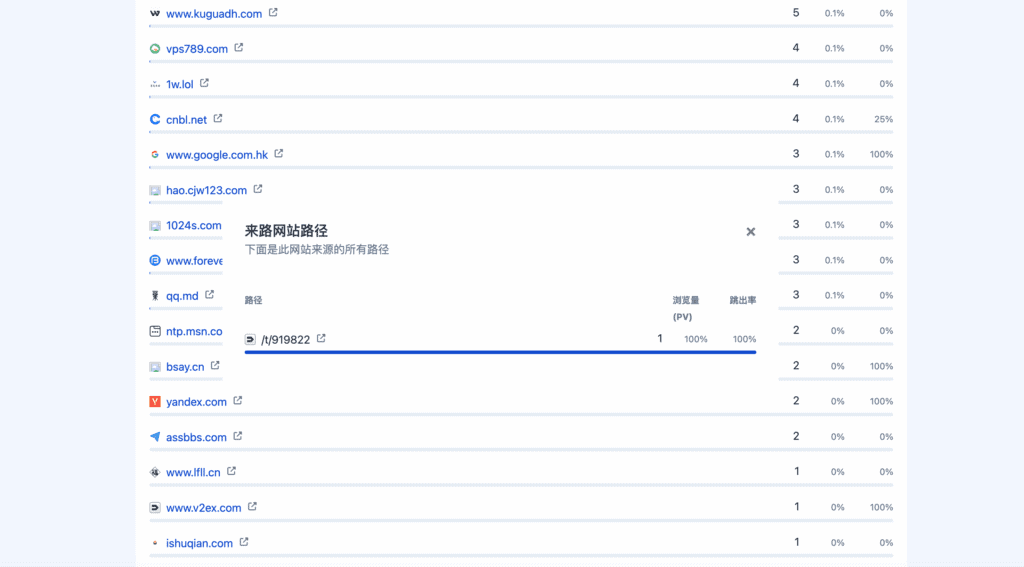1024x567 pixels.
Task: Click the cnbl.net favicon
Action: click(x=155, y=119)
